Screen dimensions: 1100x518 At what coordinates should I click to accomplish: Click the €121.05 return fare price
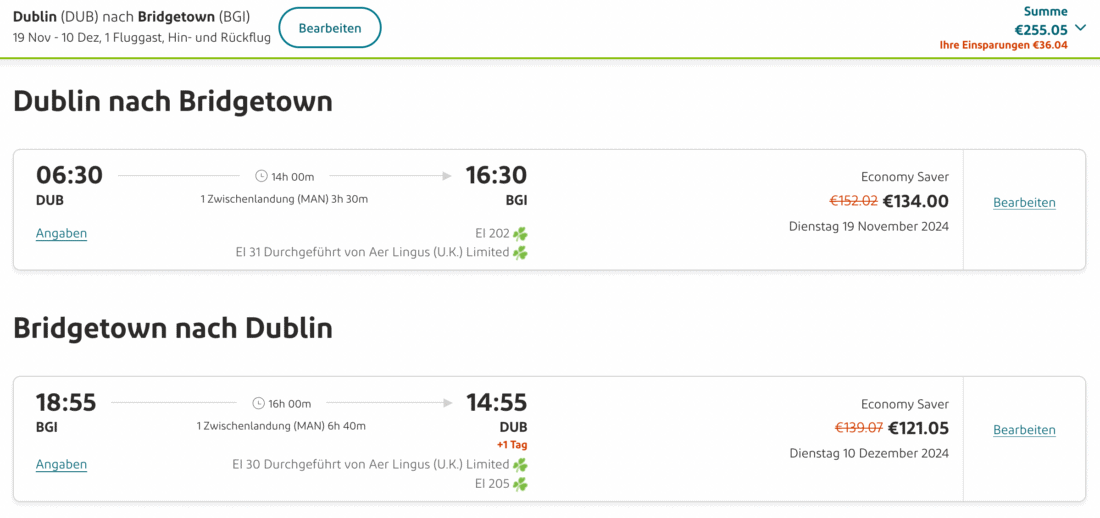pos(918,428)
